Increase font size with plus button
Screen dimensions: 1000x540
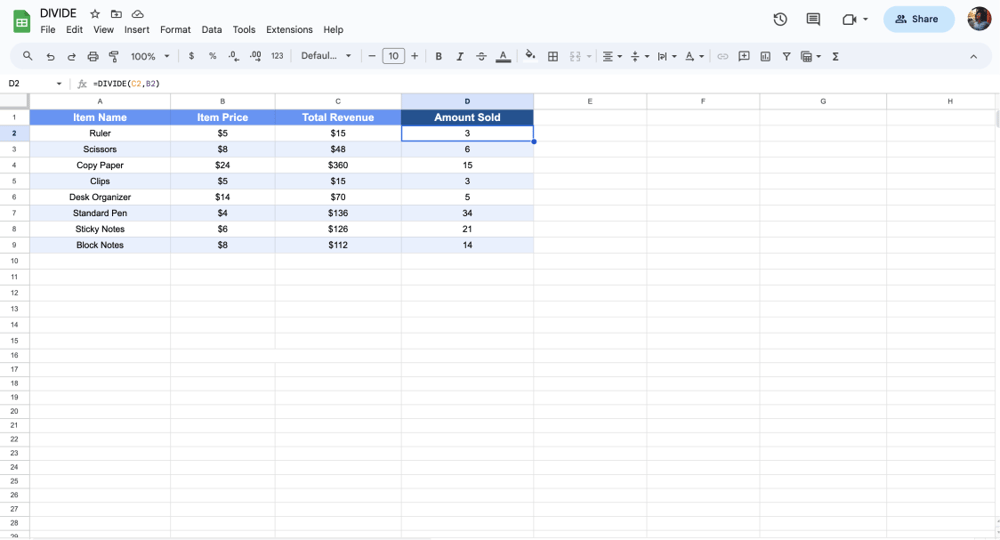coord(415,57)
